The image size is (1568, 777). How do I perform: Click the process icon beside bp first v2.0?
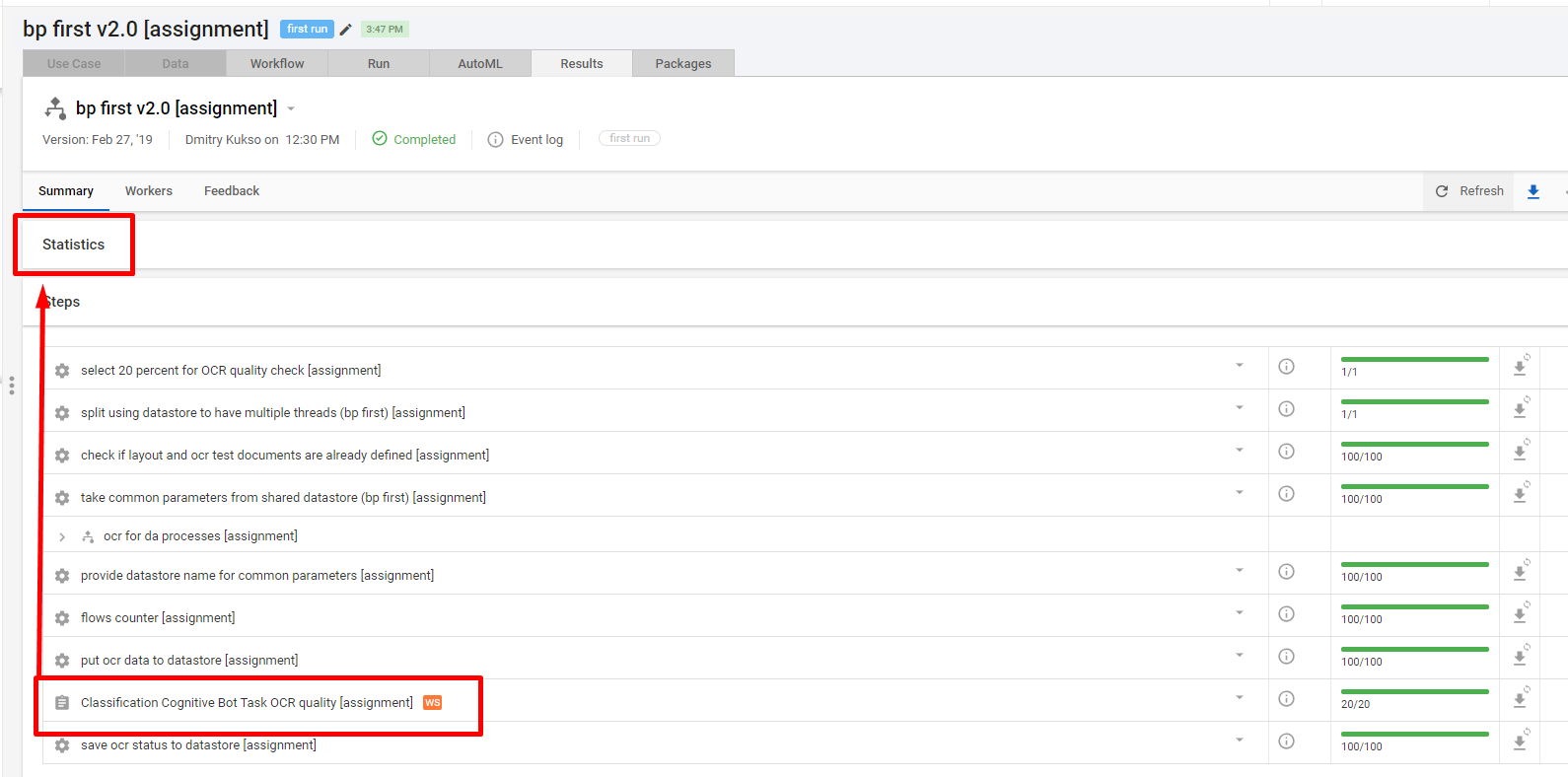tap(55, 108)
